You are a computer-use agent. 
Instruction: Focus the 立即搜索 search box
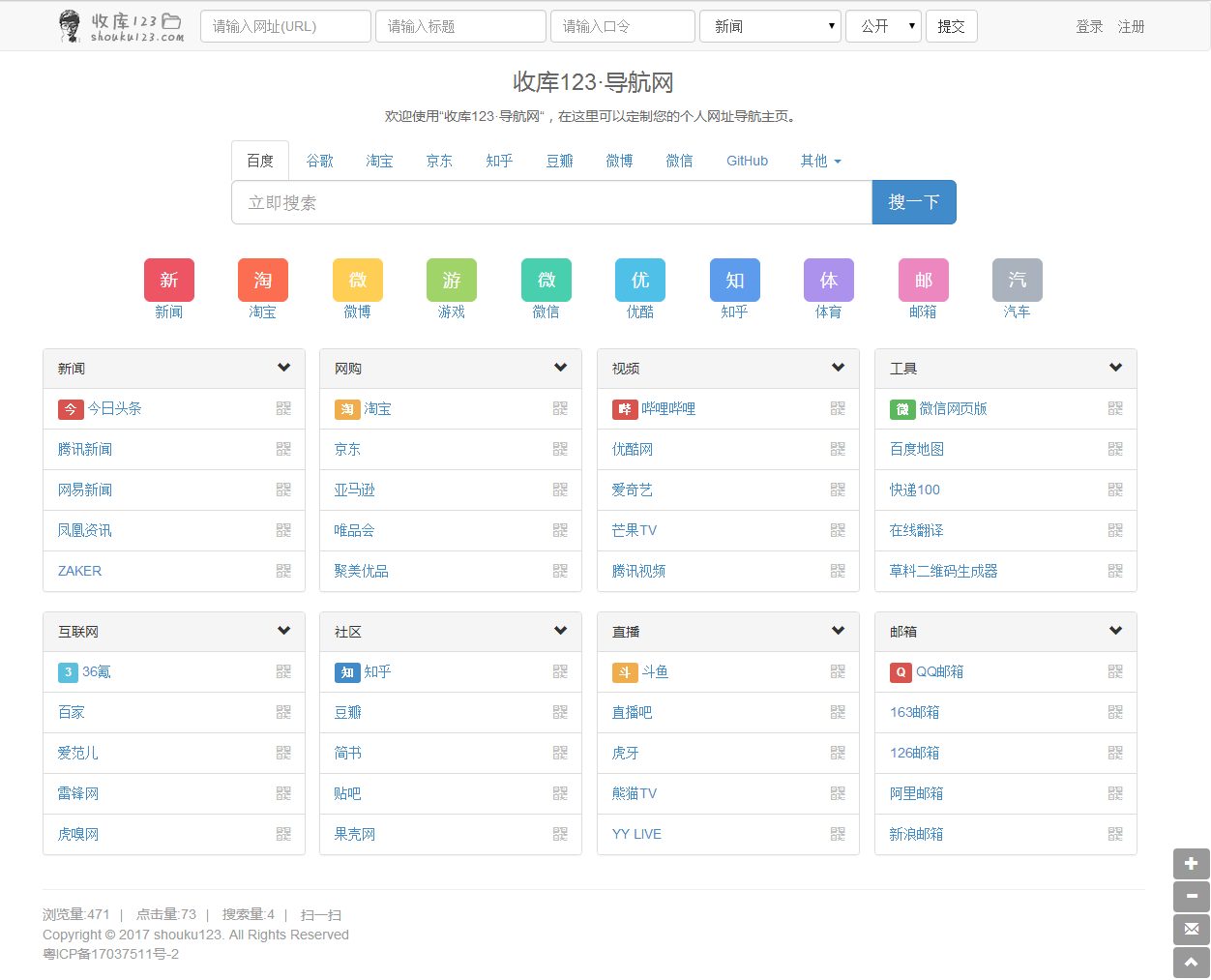pos(551,202)
